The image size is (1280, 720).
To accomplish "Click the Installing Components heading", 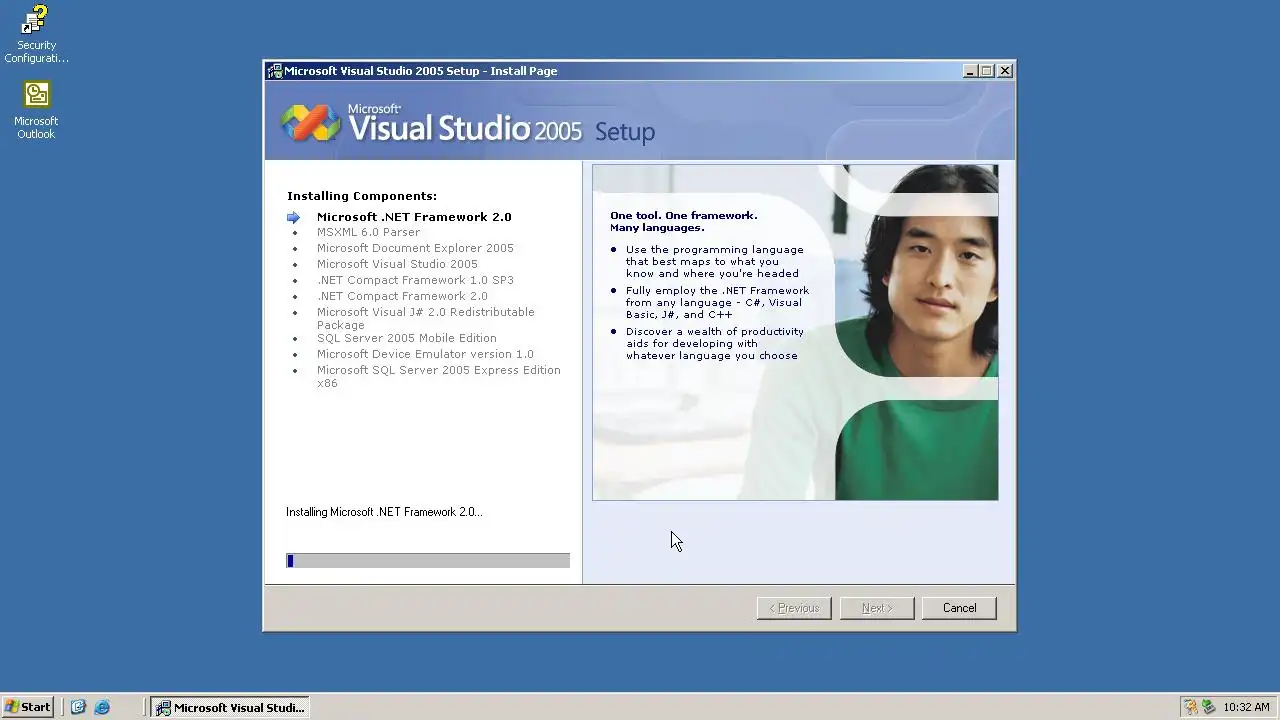I will [x=362, y=196].
